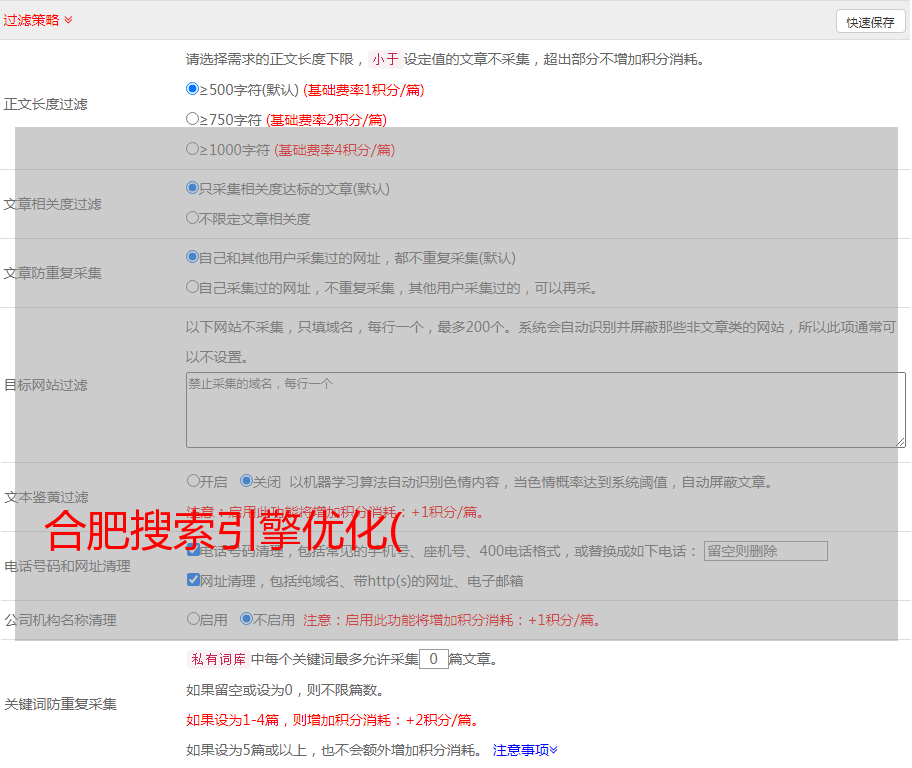Select 启用 for 公司机构名称清理
Viewport: 912px width, 768px height.
pyautogui.click(x=193, y=619)
